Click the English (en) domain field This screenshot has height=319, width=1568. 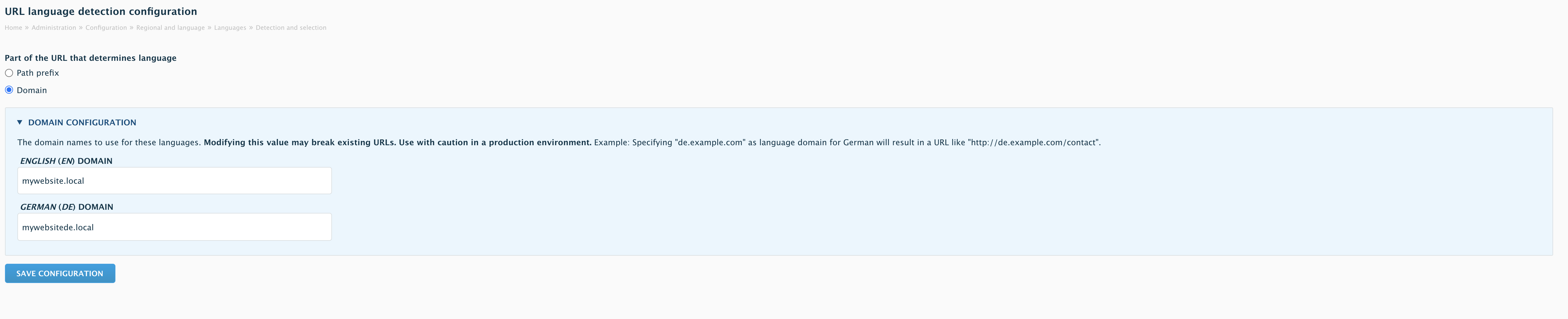pyautogui.click(x=175, y=181)
